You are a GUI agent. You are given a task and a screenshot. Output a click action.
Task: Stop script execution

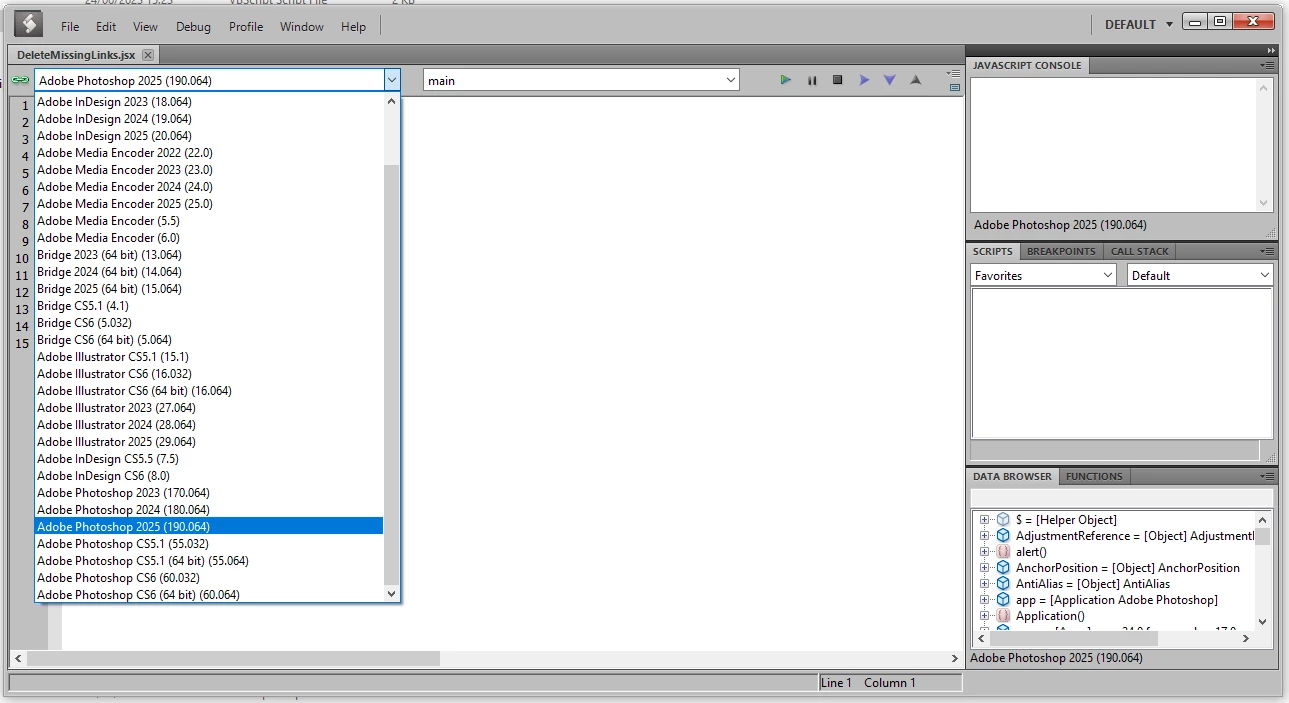click(x=838, y=80)
